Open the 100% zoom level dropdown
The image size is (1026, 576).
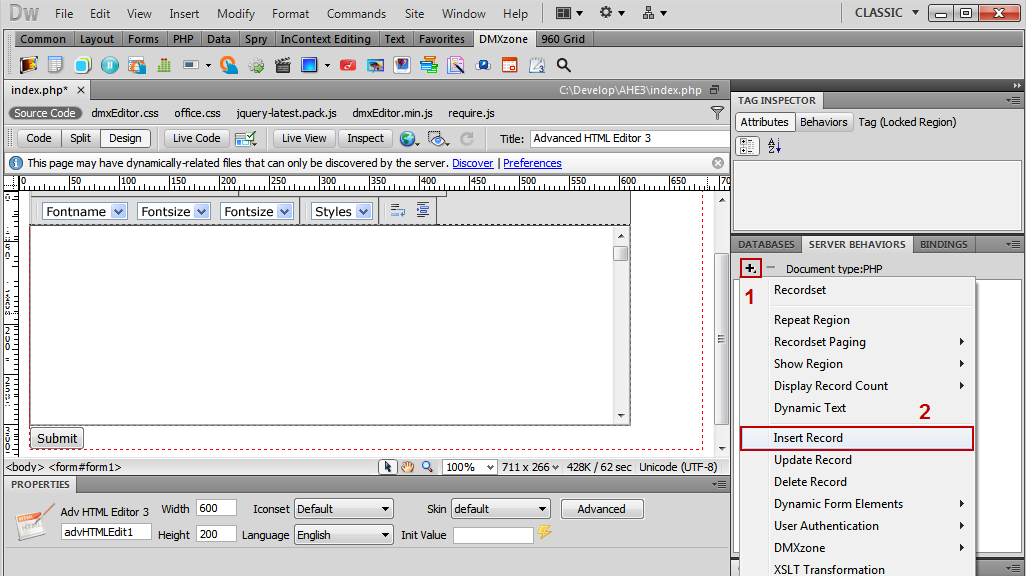point(469,467)
